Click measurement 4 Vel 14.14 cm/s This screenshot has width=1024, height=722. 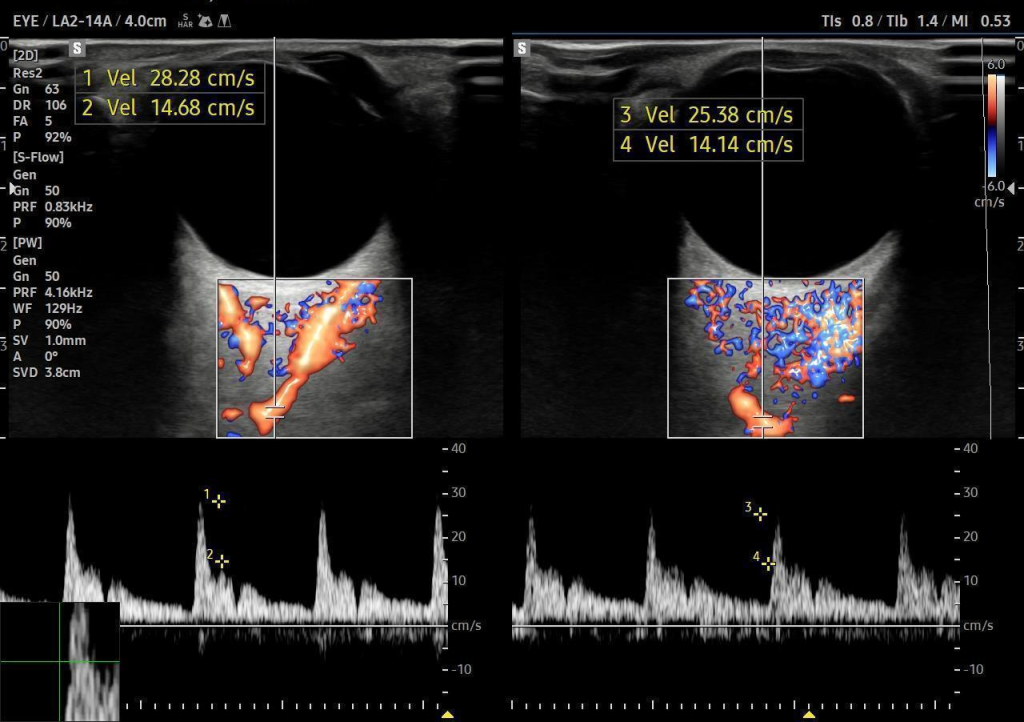click(x=708, y=144)
